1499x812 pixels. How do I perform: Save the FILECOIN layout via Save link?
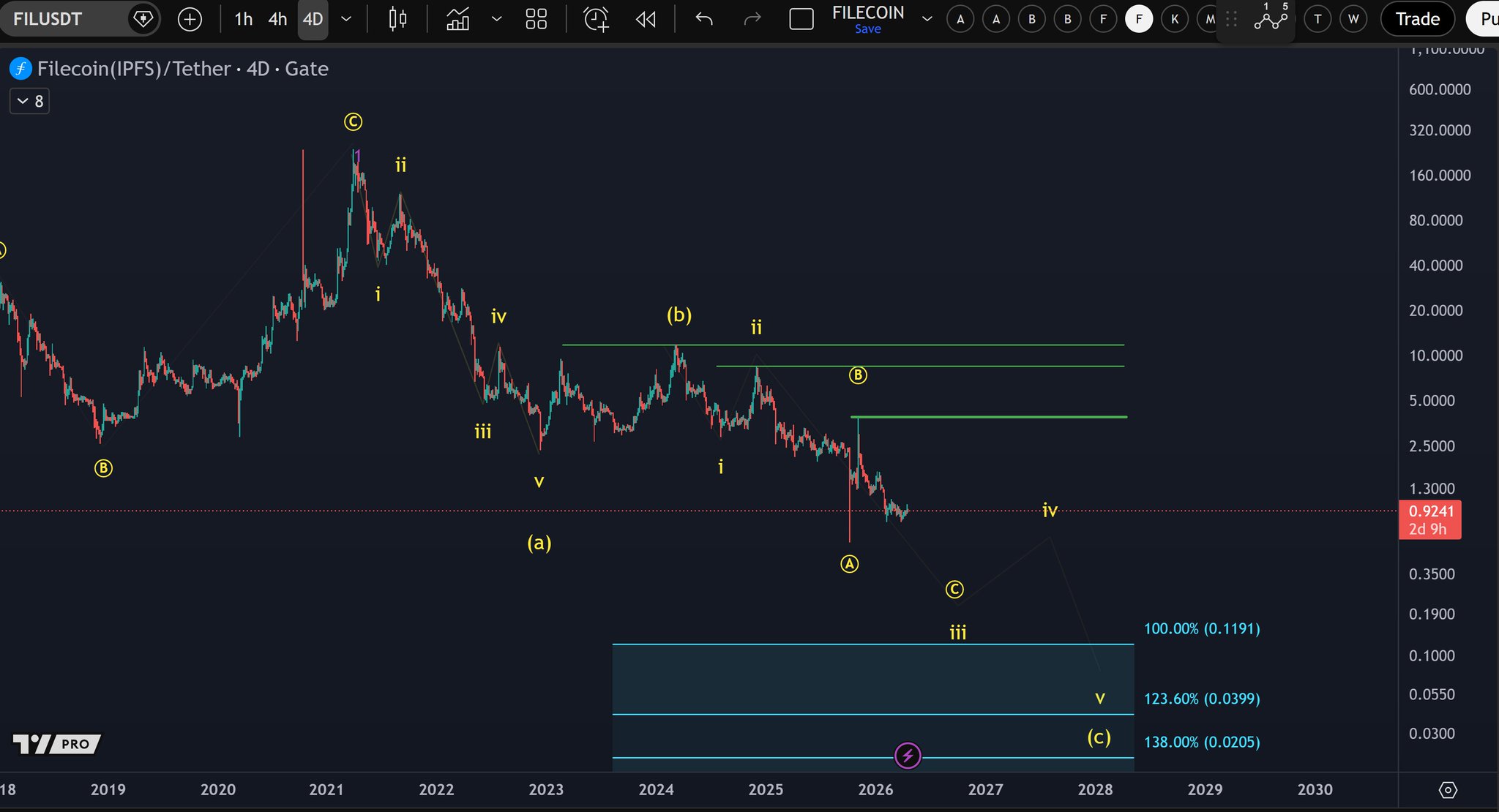click(867, 29)
